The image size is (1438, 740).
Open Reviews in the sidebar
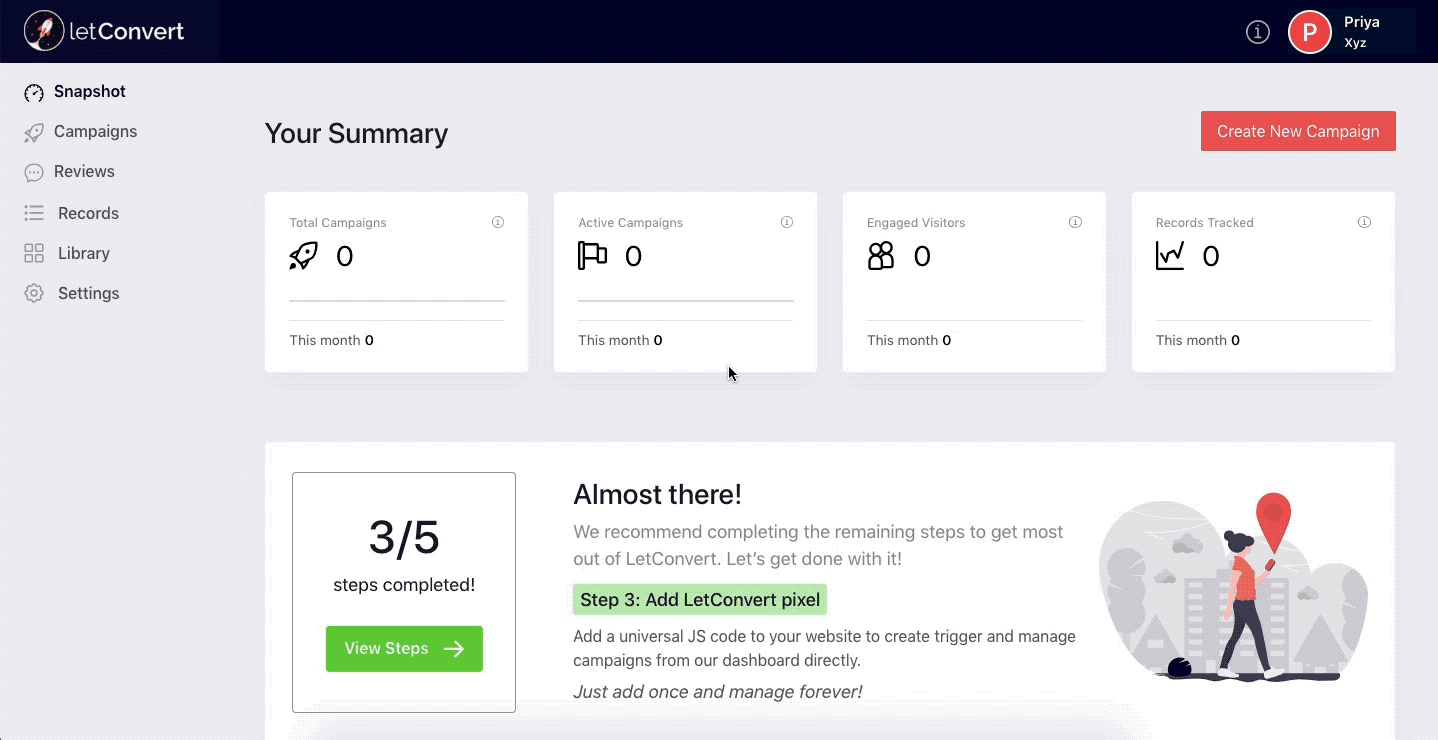pyautogui.click(x=84, y=172)
